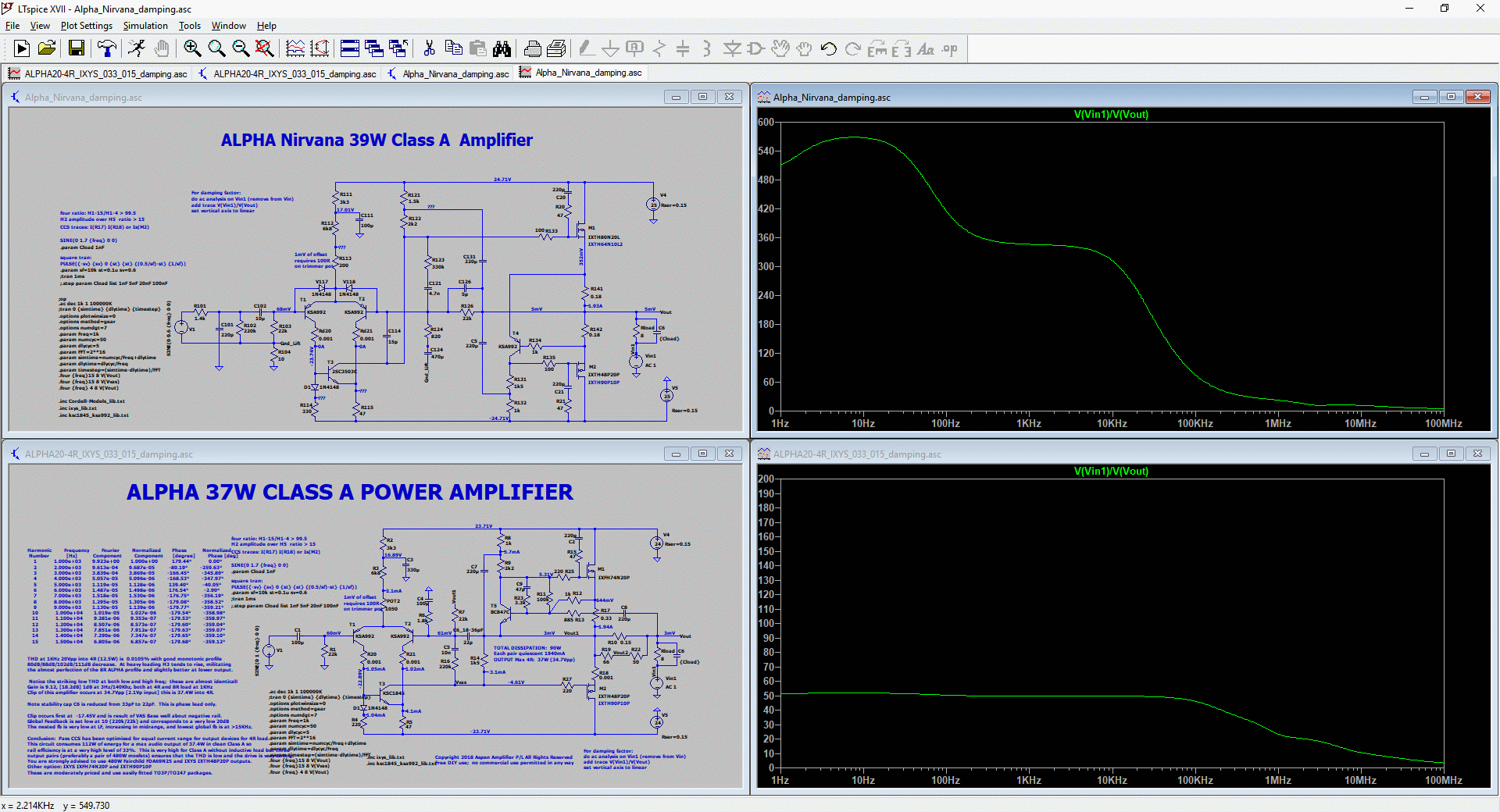This screenshot has height=812, width=1500.
Task: Click the Zoom Full Extents icon
Action: click(x=265, y=48)
